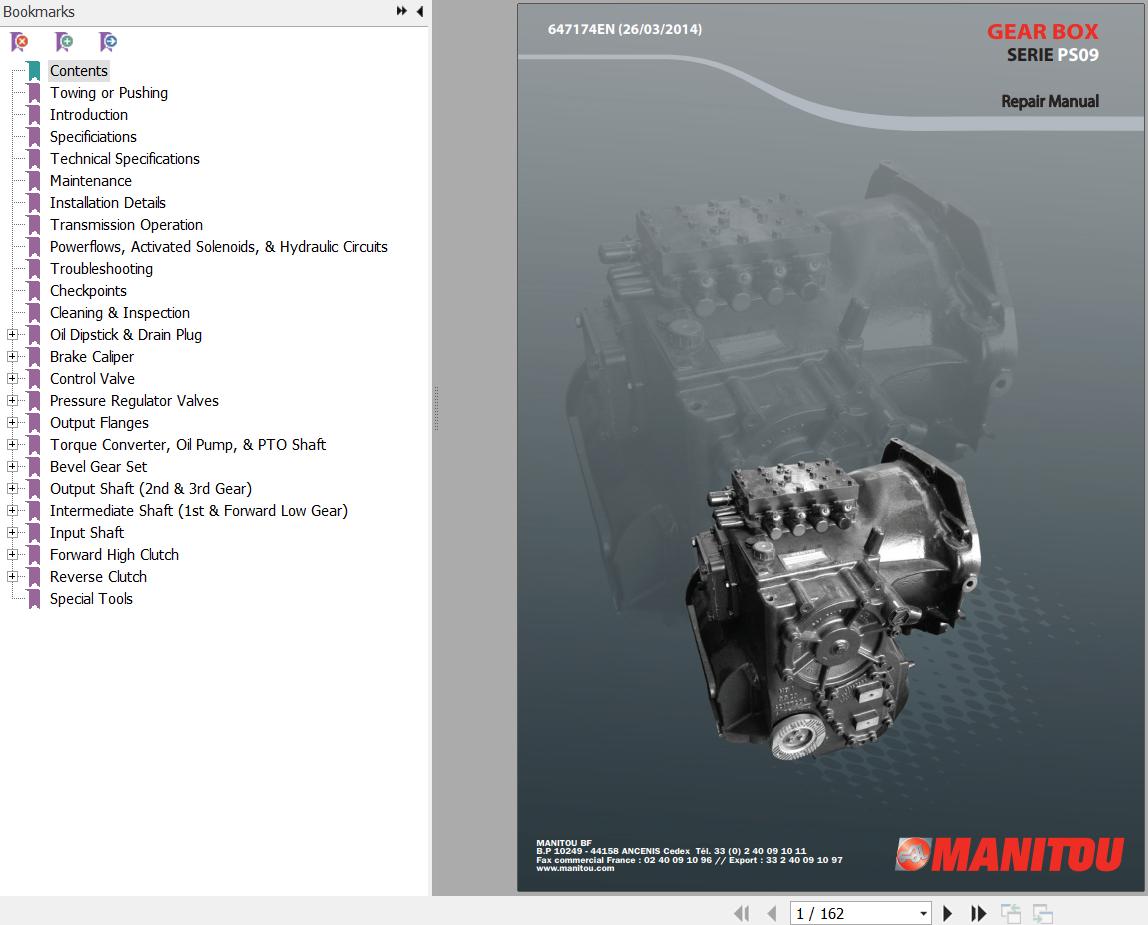
Task: Expand the Reverse Clutch bookmark
Action: point(12,576)
